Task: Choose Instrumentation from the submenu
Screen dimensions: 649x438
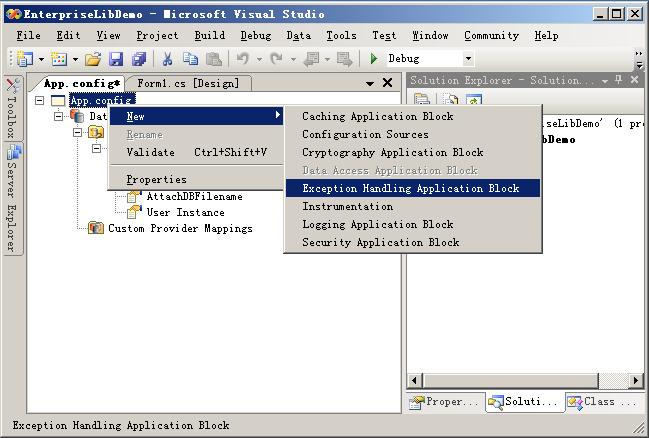Action: coord(413,206)
